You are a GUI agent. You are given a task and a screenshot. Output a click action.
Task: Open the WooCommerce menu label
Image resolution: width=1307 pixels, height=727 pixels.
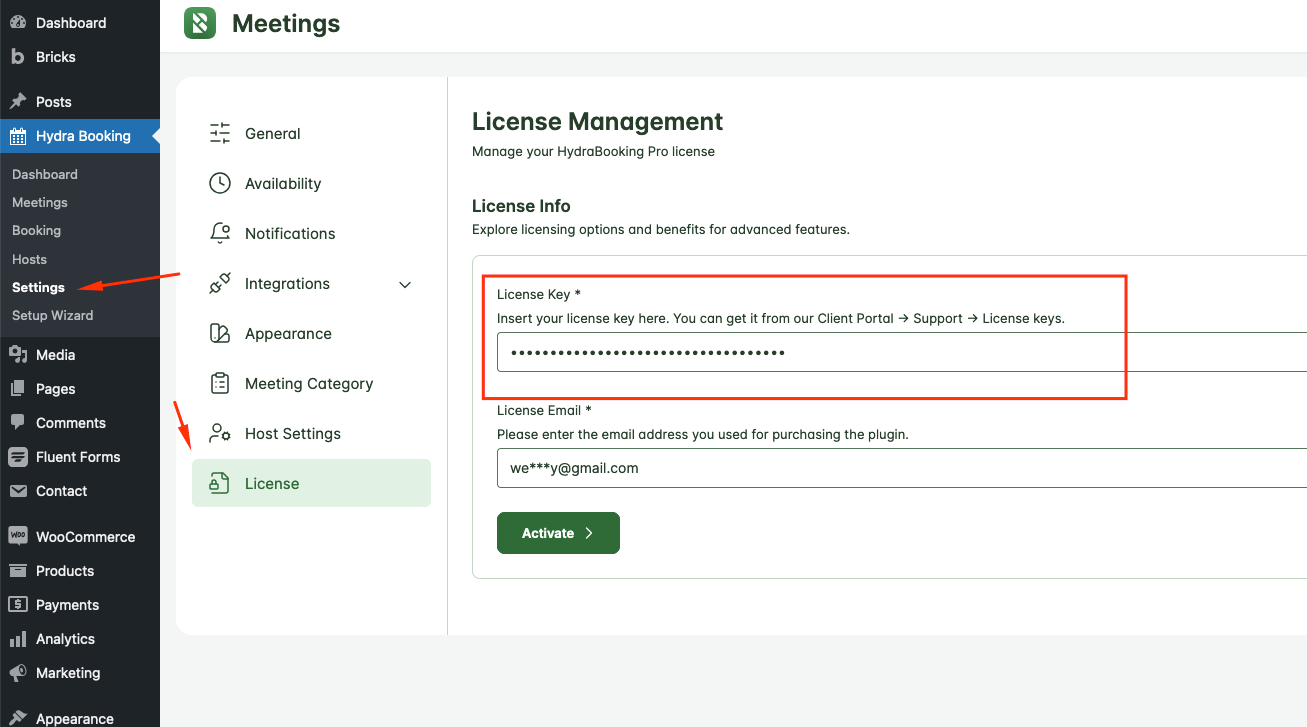86,537
